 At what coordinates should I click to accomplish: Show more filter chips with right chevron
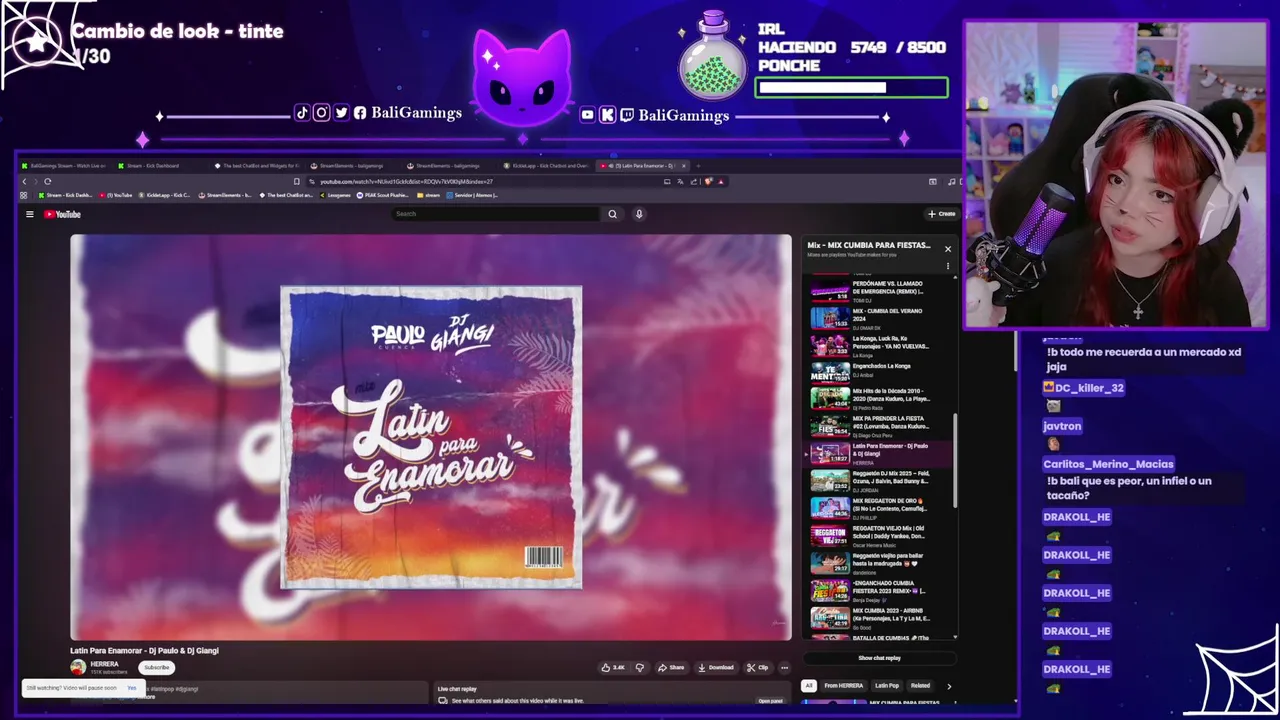(x=949, y=686)
